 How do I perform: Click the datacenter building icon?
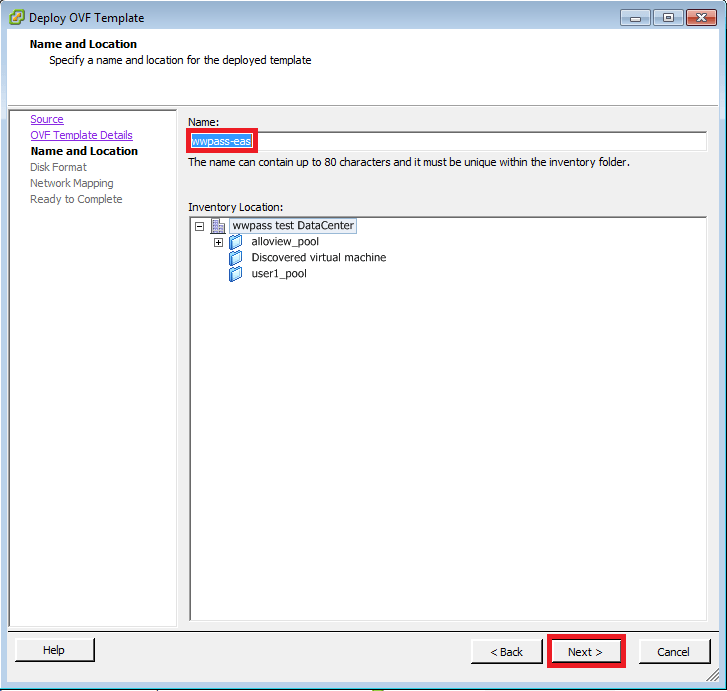pyautogui.click(x=218, y=226)
